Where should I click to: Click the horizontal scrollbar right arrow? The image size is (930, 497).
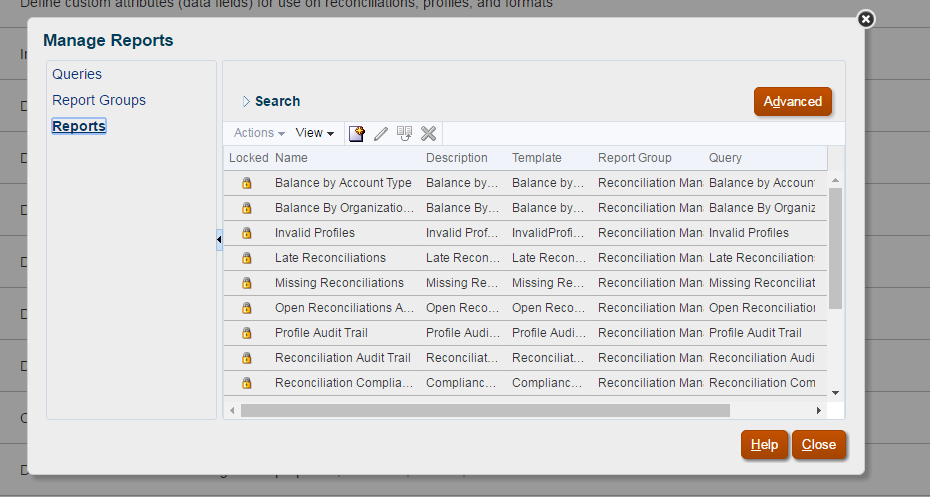tap(819, 410)
